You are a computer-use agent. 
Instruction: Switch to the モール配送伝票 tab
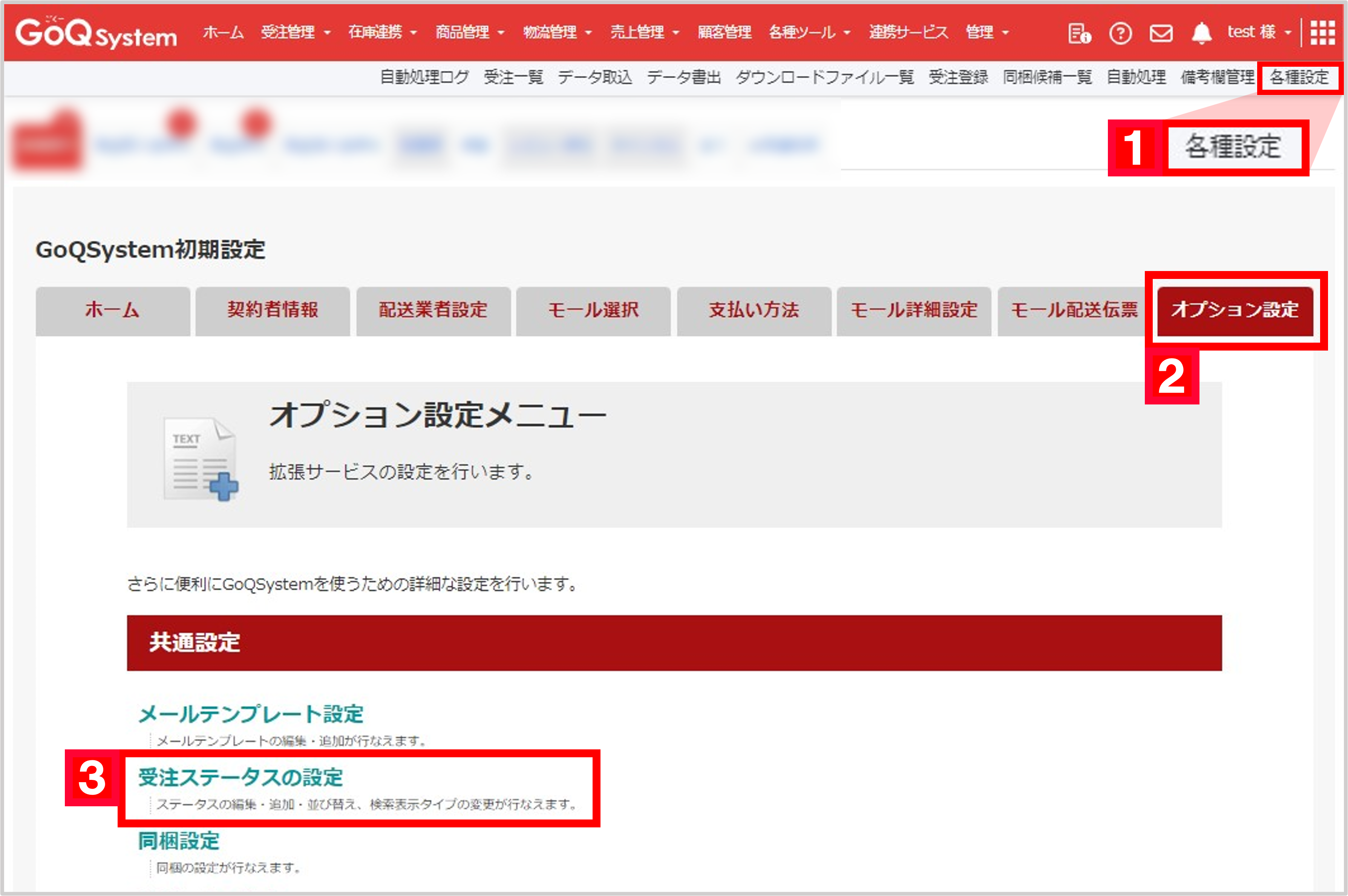coord(1074,311)
